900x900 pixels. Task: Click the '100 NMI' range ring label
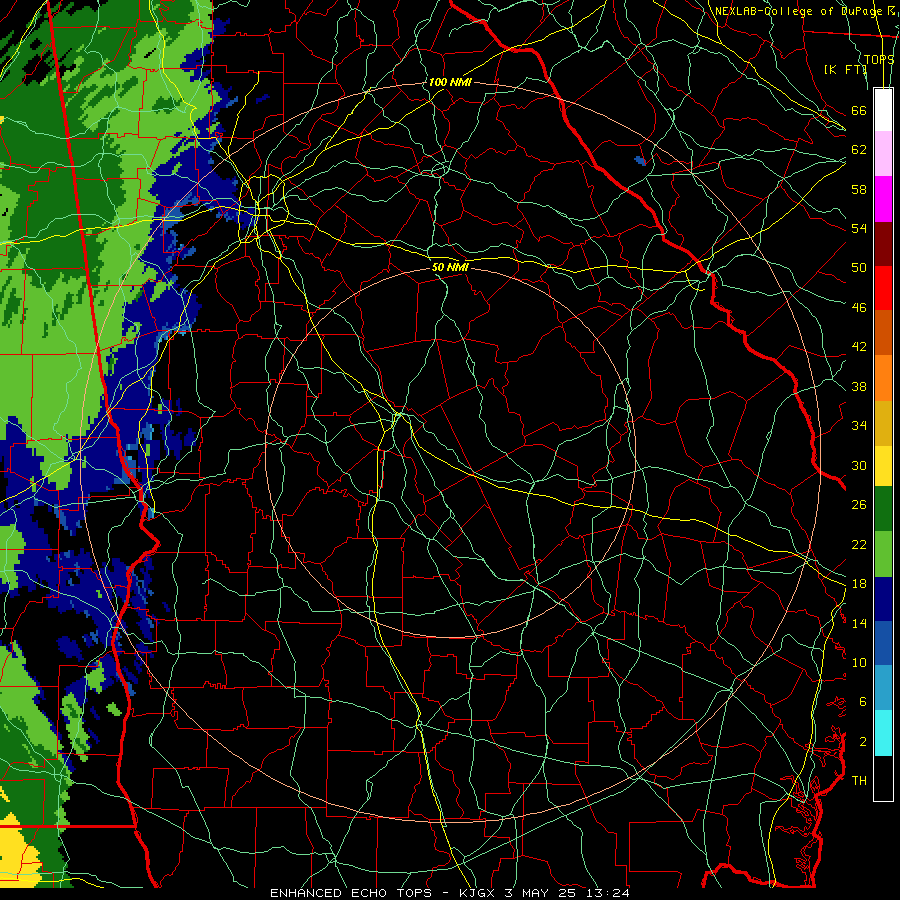(x=450, y=82)
